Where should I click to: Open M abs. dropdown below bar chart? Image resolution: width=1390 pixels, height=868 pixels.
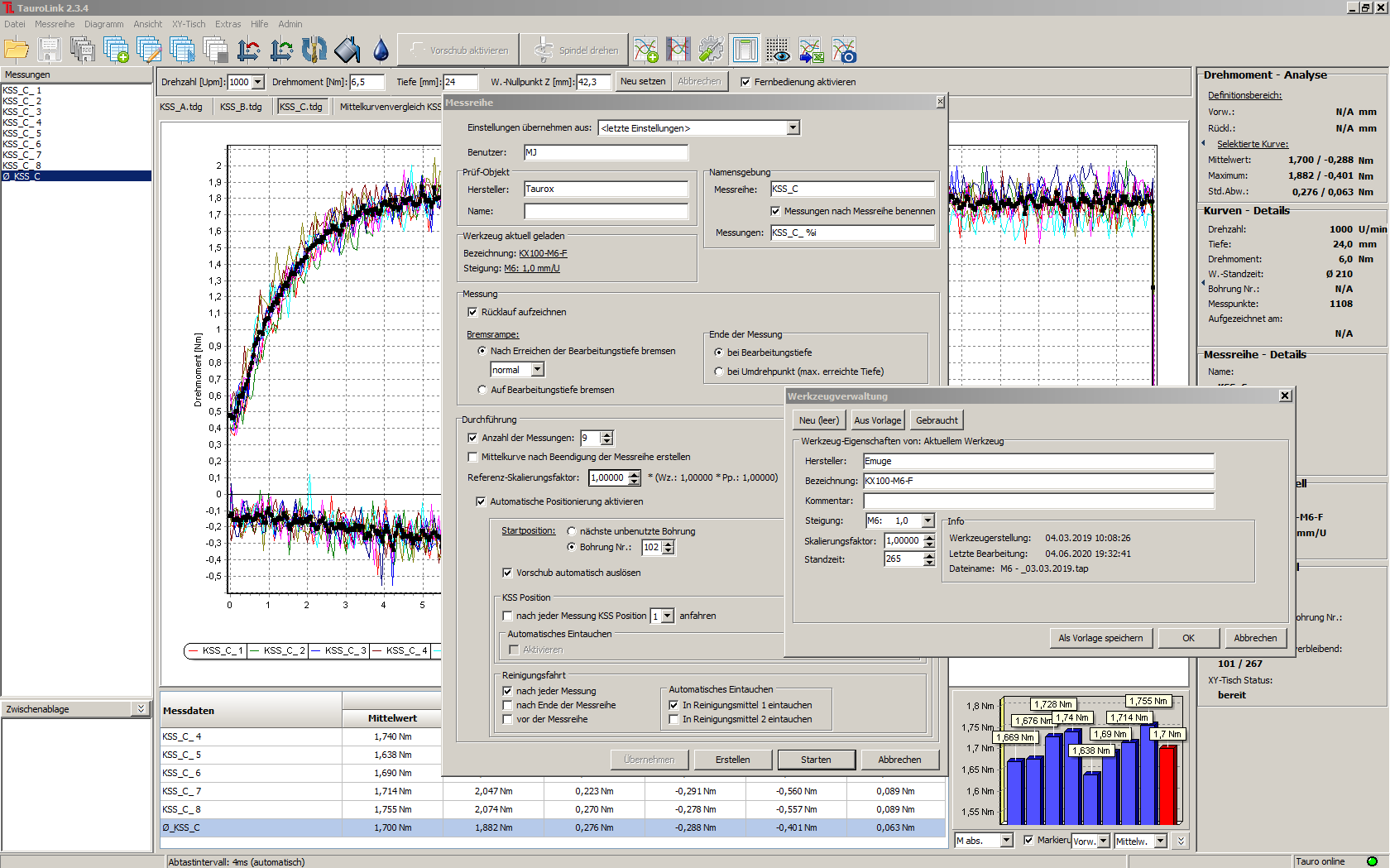click(x=1006, y=841)
